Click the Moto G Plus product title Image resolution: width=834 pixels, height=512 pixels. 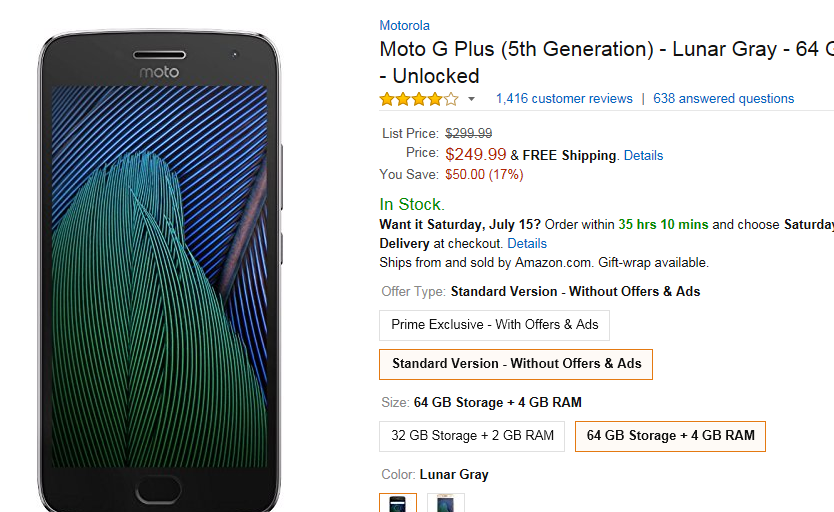pyautogui.click(x=606, y=62)
